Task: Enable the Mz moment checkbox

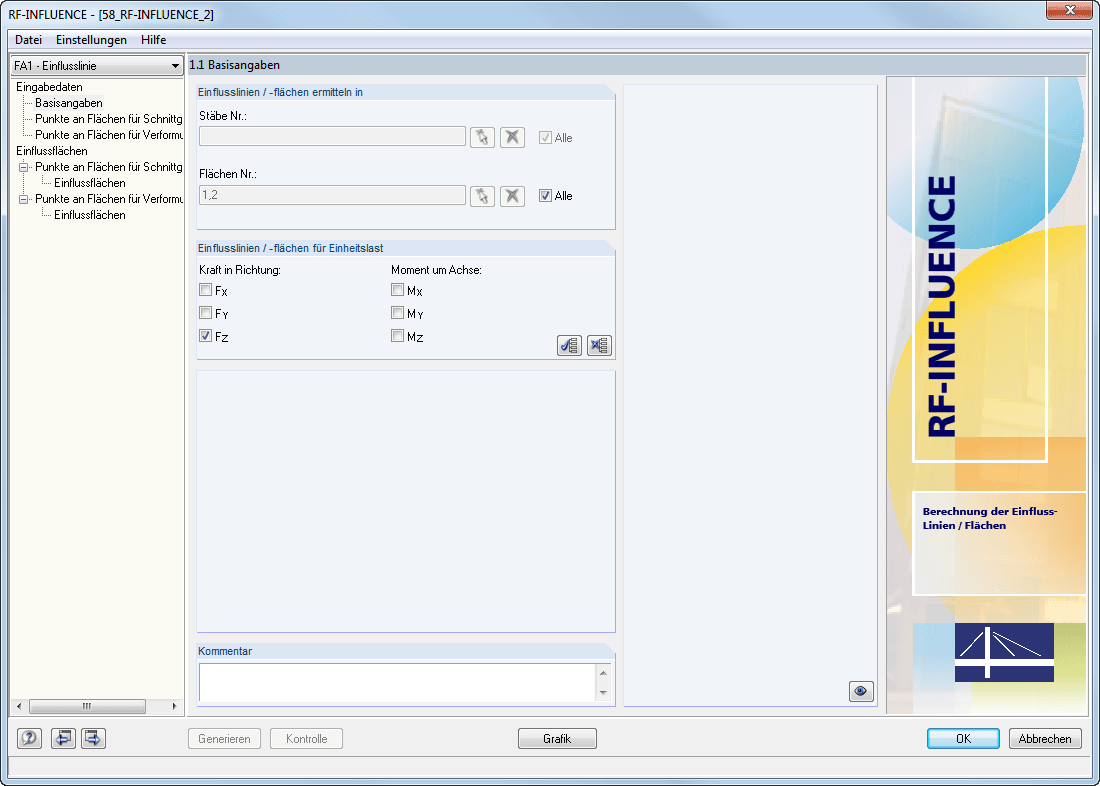Action: point(398,336)
